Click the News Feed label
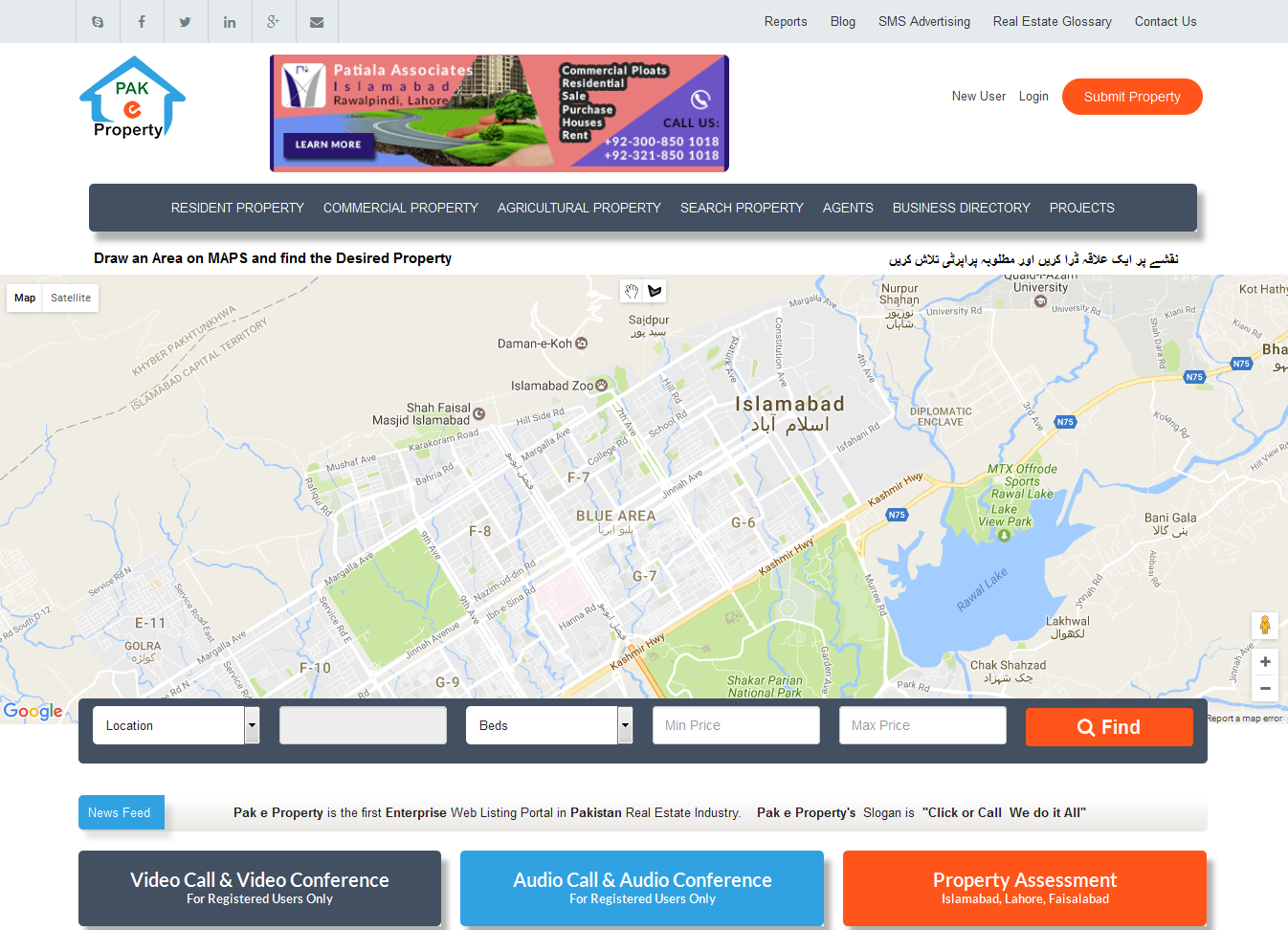 [x=120, y=812]
